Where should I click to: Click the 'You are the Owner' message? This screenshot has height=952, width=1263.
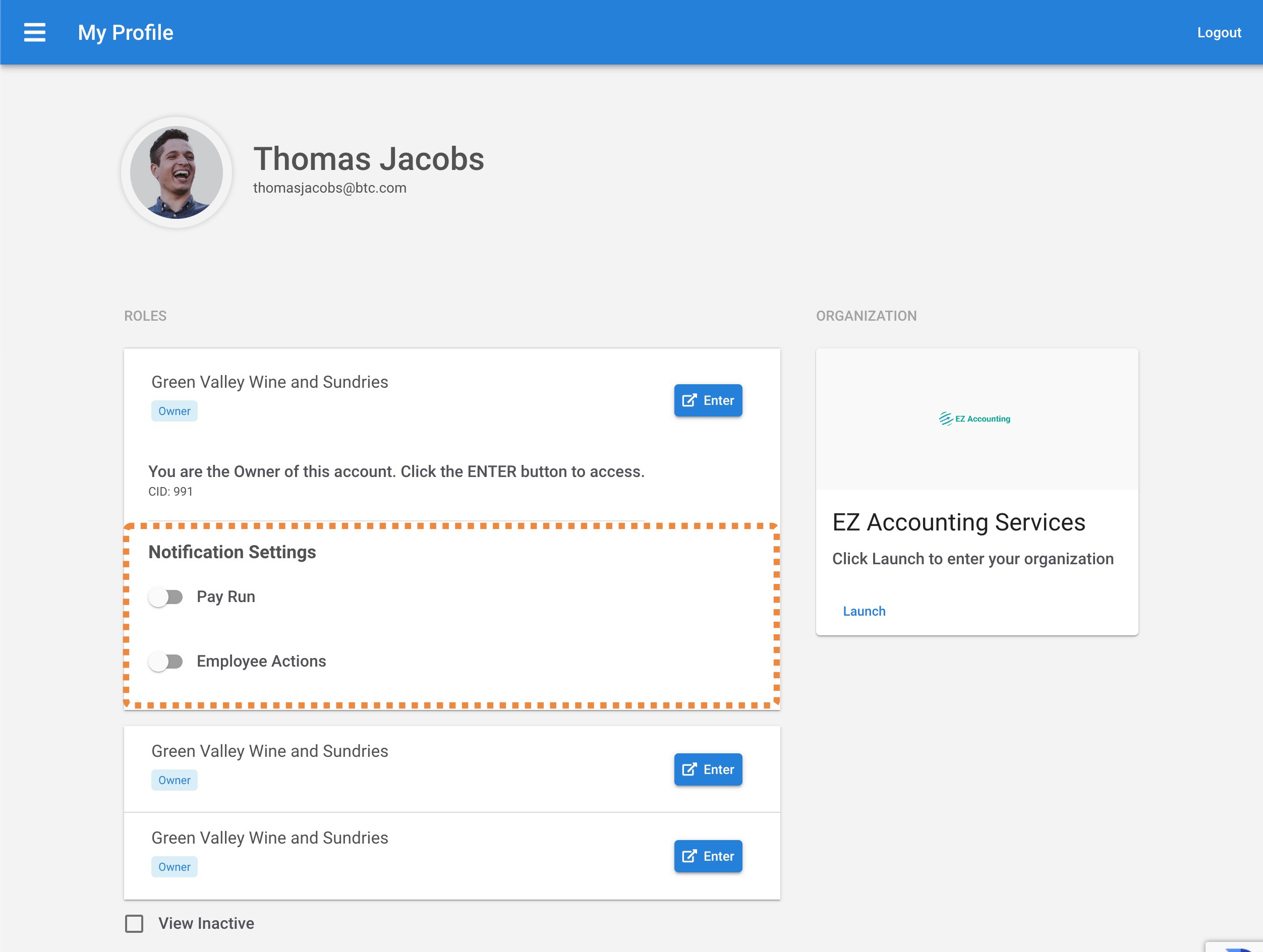396,471
